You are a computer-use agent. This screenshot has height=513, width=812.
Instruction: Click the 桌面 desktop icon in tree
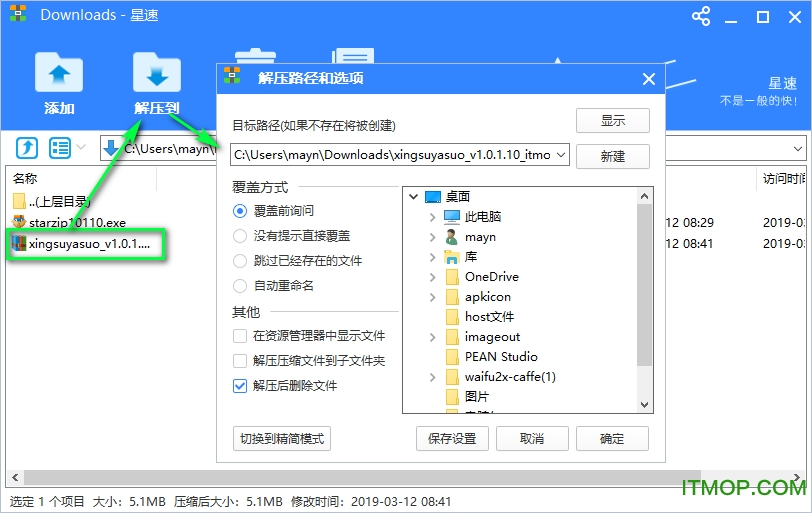coord(432,197)
